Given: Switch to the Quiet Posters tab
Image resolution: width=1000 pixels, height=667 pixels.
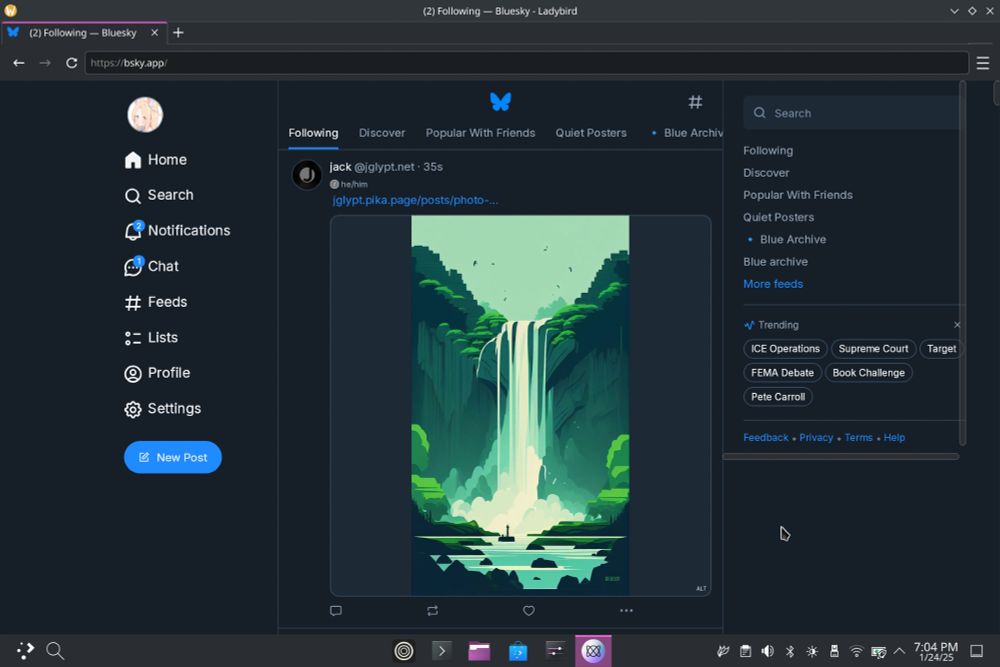Looking at the screenshot, I should (591, 133).
